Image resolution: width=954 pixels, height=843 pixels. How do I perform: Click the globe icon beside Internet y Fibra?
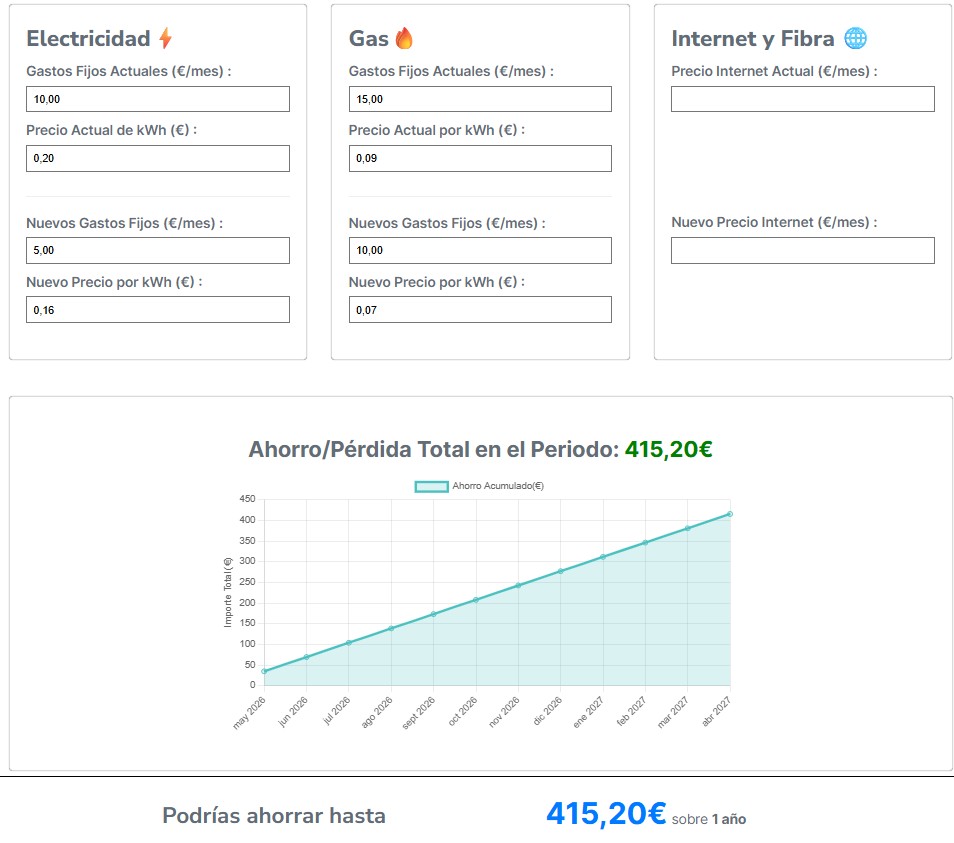click(855, 39)
